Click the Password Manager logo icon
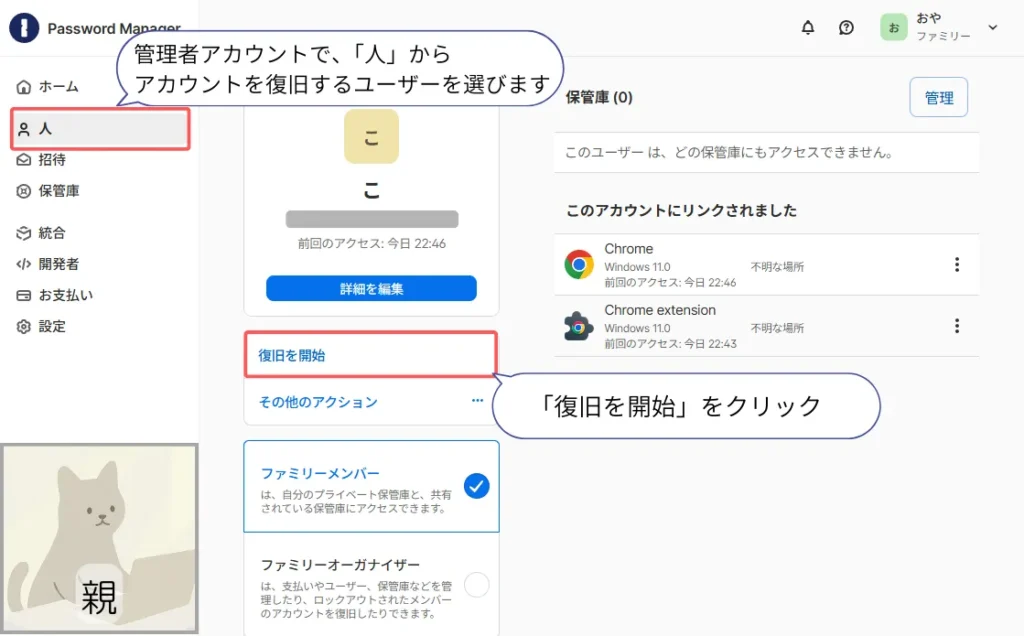 click(24, 28)
